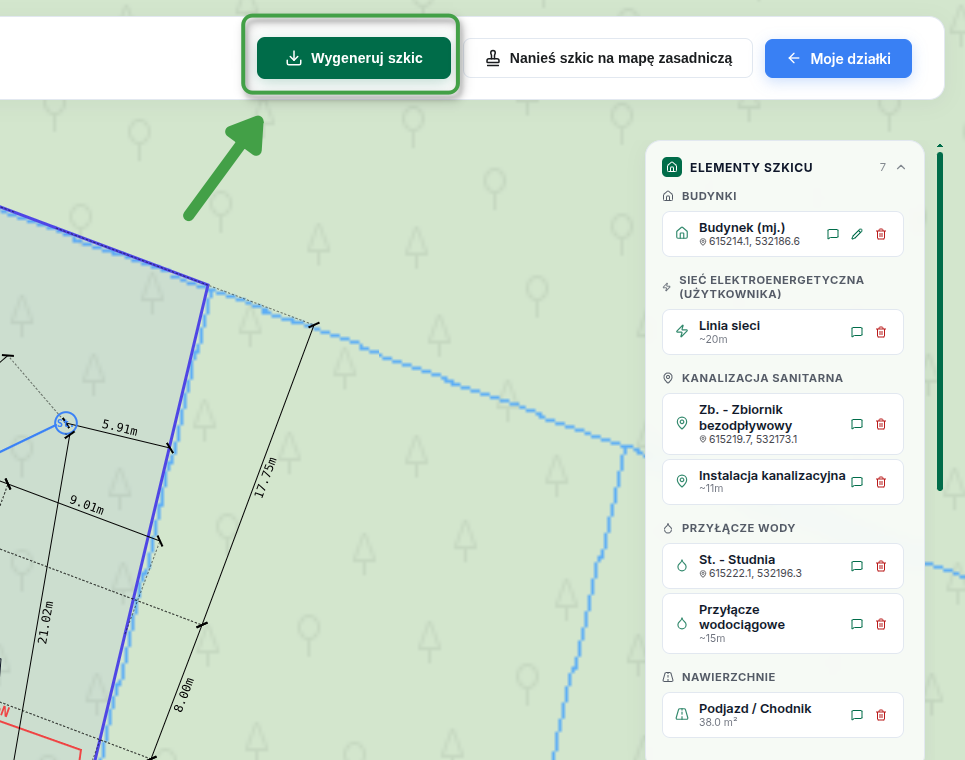Viewport: 965px width, 760px height.
Task: Add comment to Budynek (mj.)
Action: (833, 234)
